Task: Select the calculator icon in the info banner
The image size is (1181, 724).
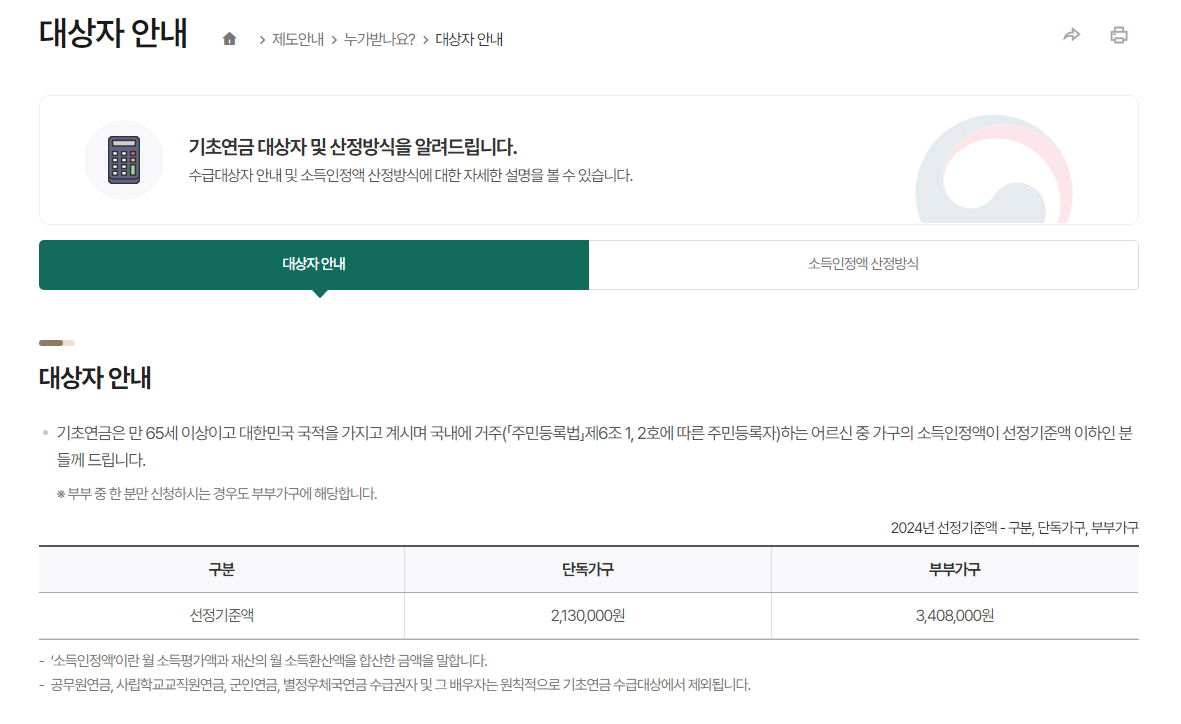Action: click(124, 160)
